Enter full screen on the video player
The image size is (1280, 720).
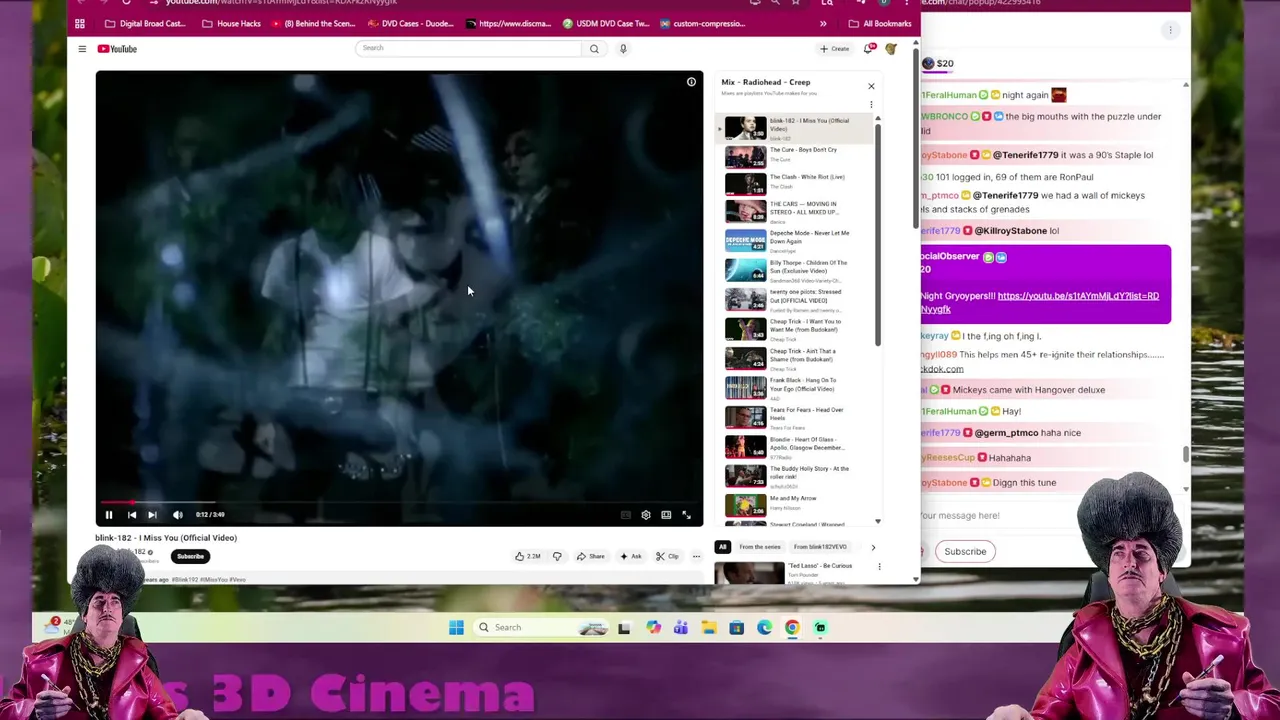tap(686, 515)
